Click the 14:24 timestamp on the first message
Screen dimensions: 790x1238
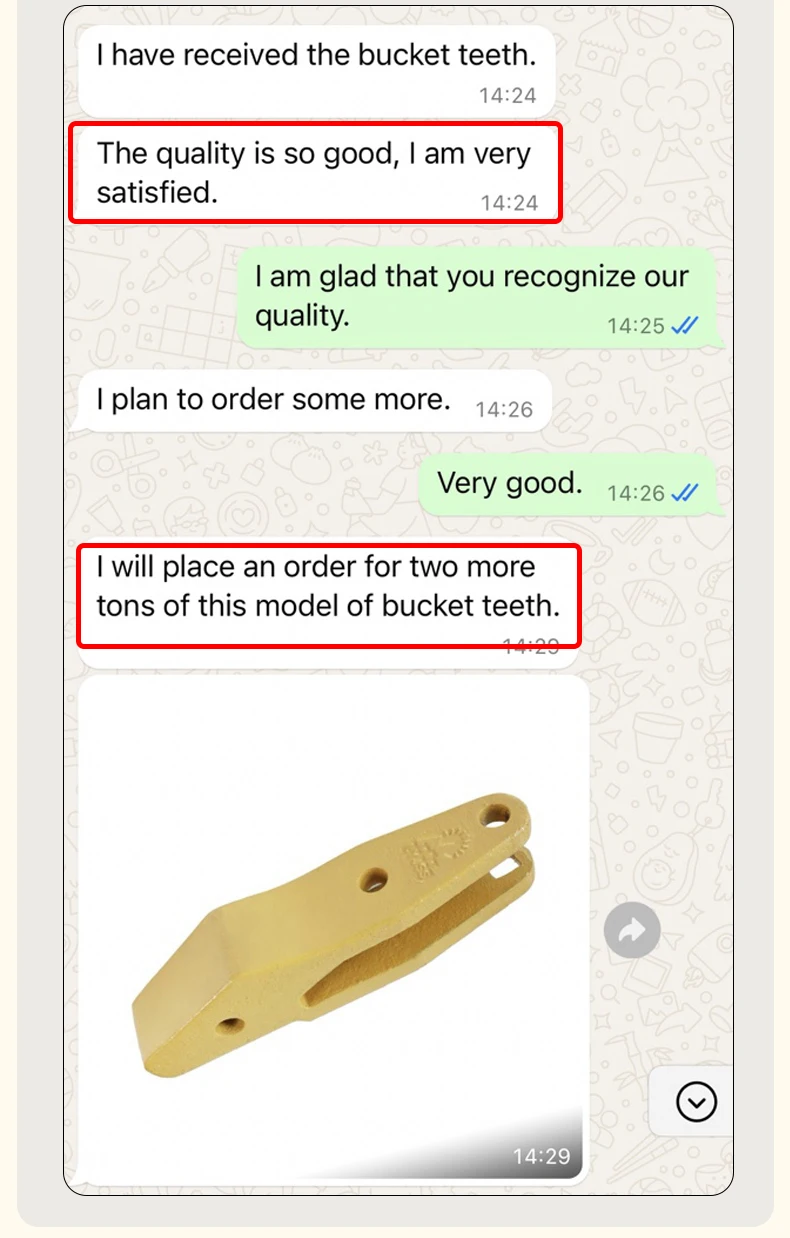507,96
